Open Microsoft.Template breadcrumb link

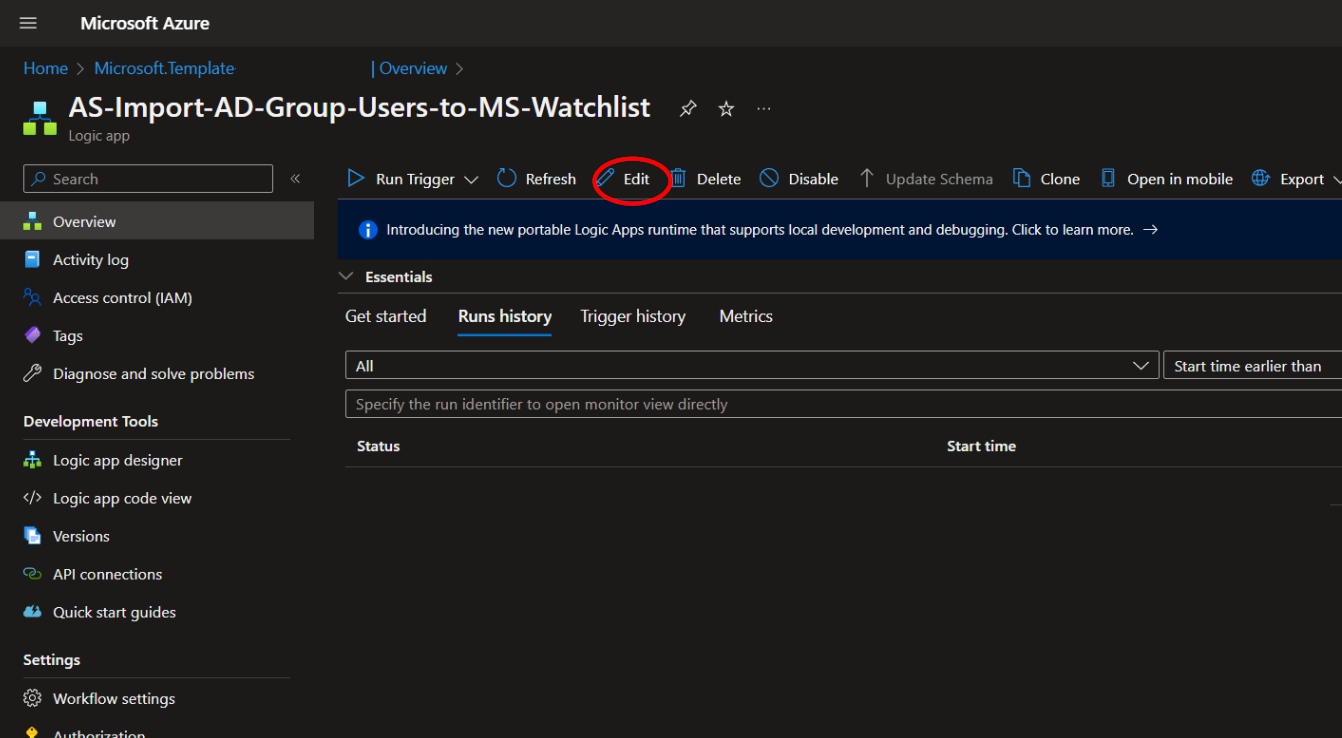pyautogui.click(x=164, y=69)
